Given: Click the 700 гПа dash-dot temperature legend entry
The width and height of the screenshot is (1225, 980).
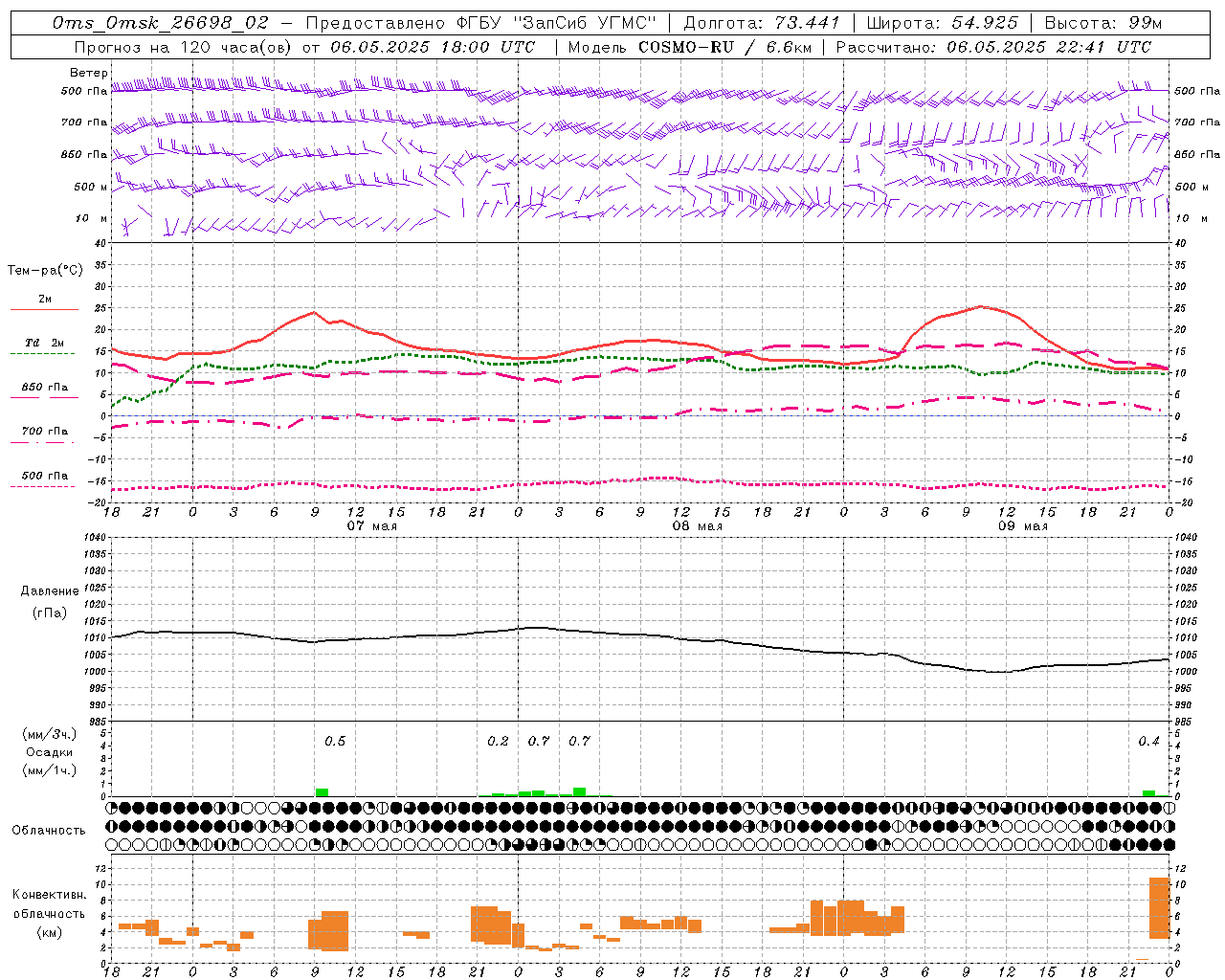Looking at the screenshot, I should tap(45, 432).
